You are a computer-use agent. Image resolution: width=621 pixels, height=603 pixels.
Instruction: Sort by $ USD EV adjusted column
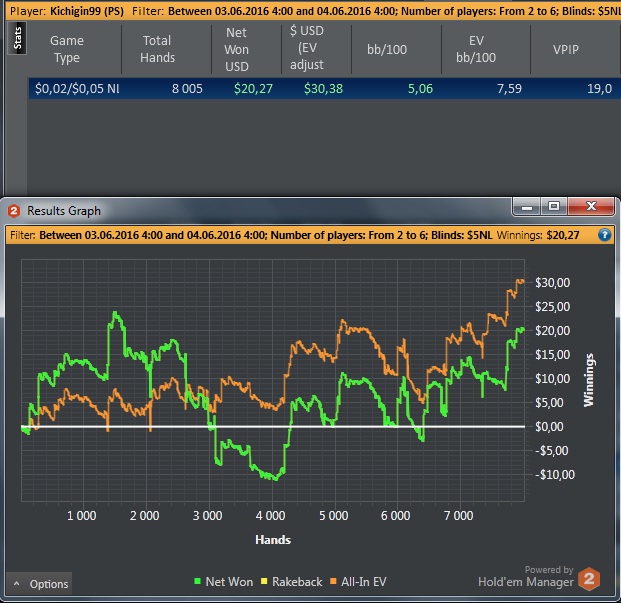pos(307,49)
